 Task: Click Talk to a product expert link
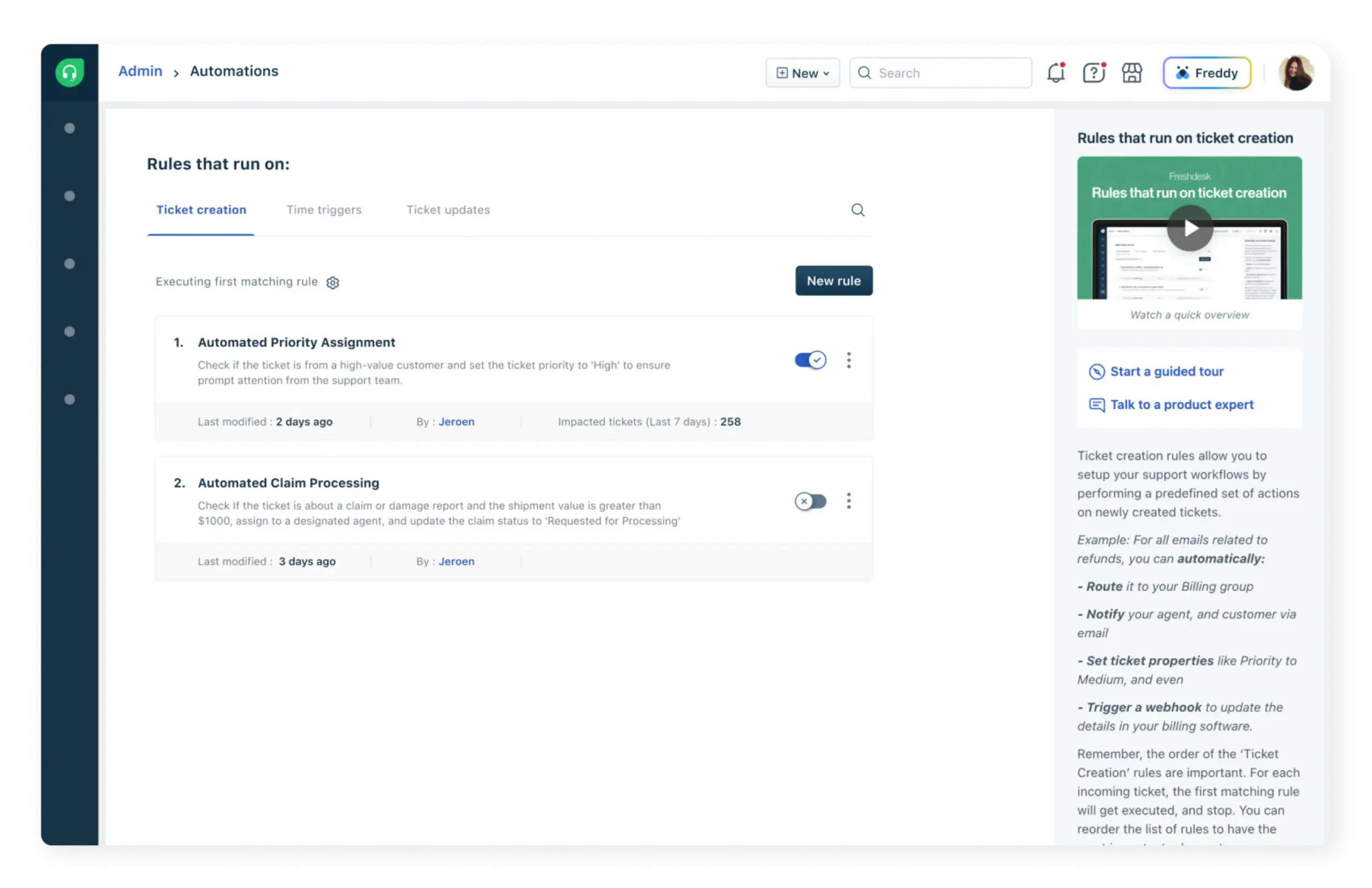point(1181,405)
